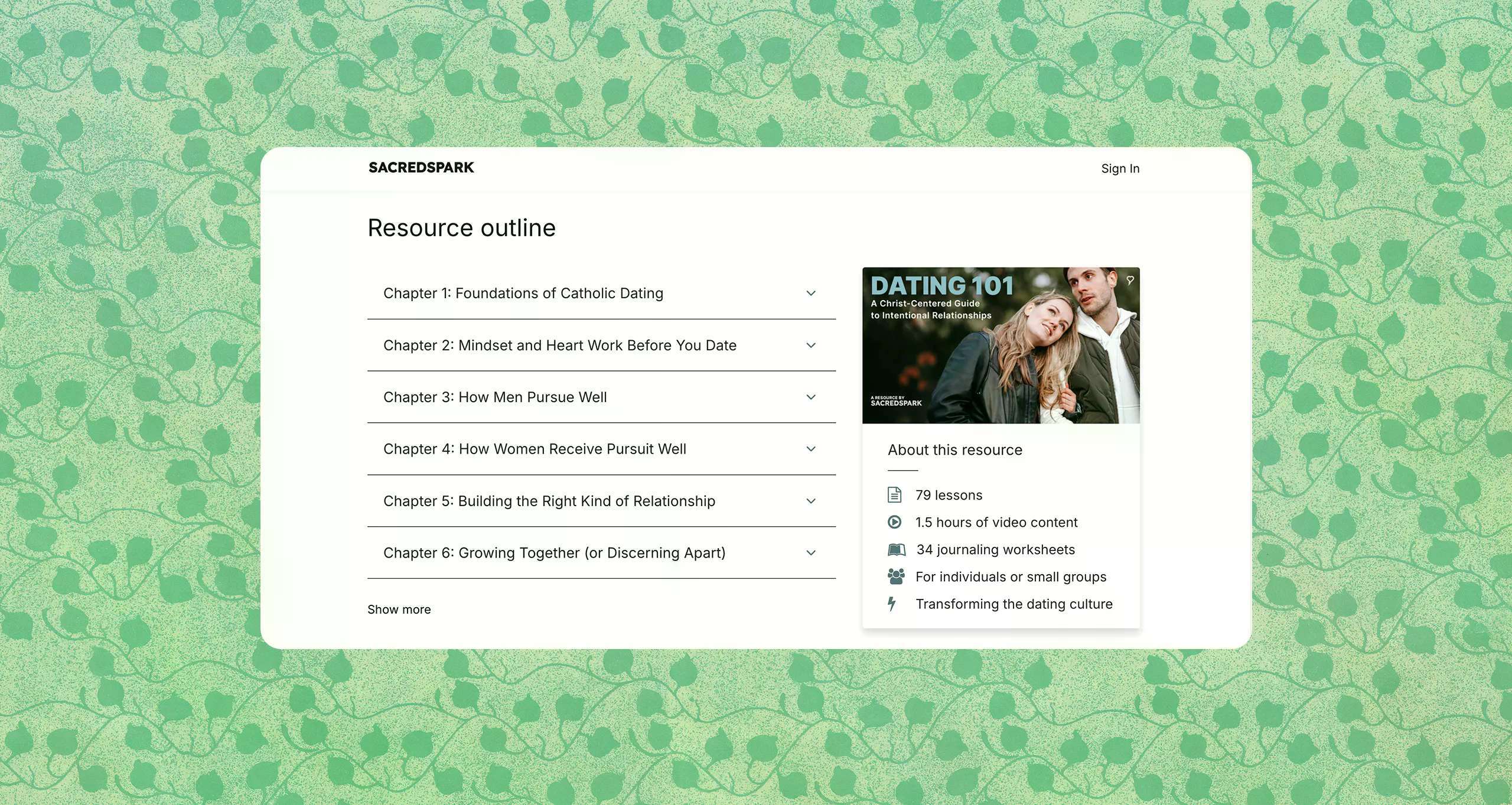1512x805 pixels.
Task: Expand Chapter 1 with its chevron arrow
Action: (811, 294)
